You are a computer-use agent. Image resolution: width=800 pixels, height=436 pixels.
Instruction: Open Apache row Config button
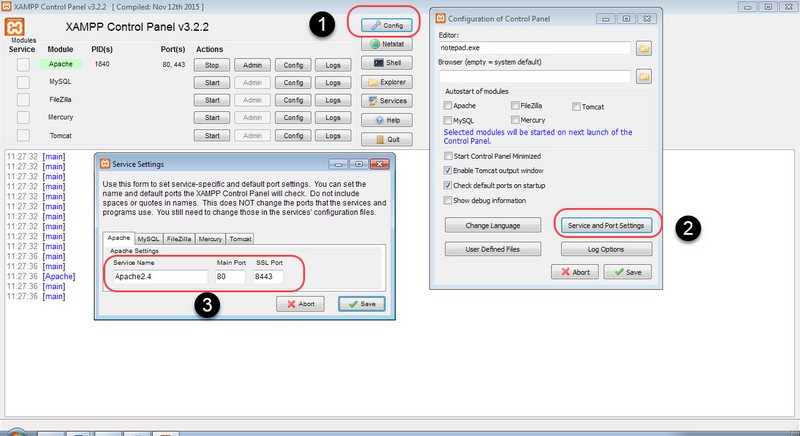[293, 65]
